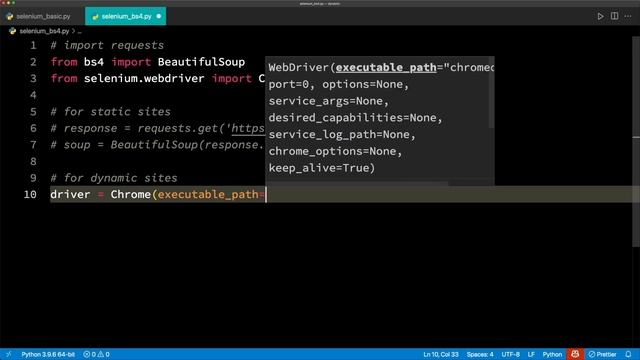This screenshot has width=640, height=360.
Task: Click selenium_bs4.py in the breadcrumb
Action: (x=44, y=31)
